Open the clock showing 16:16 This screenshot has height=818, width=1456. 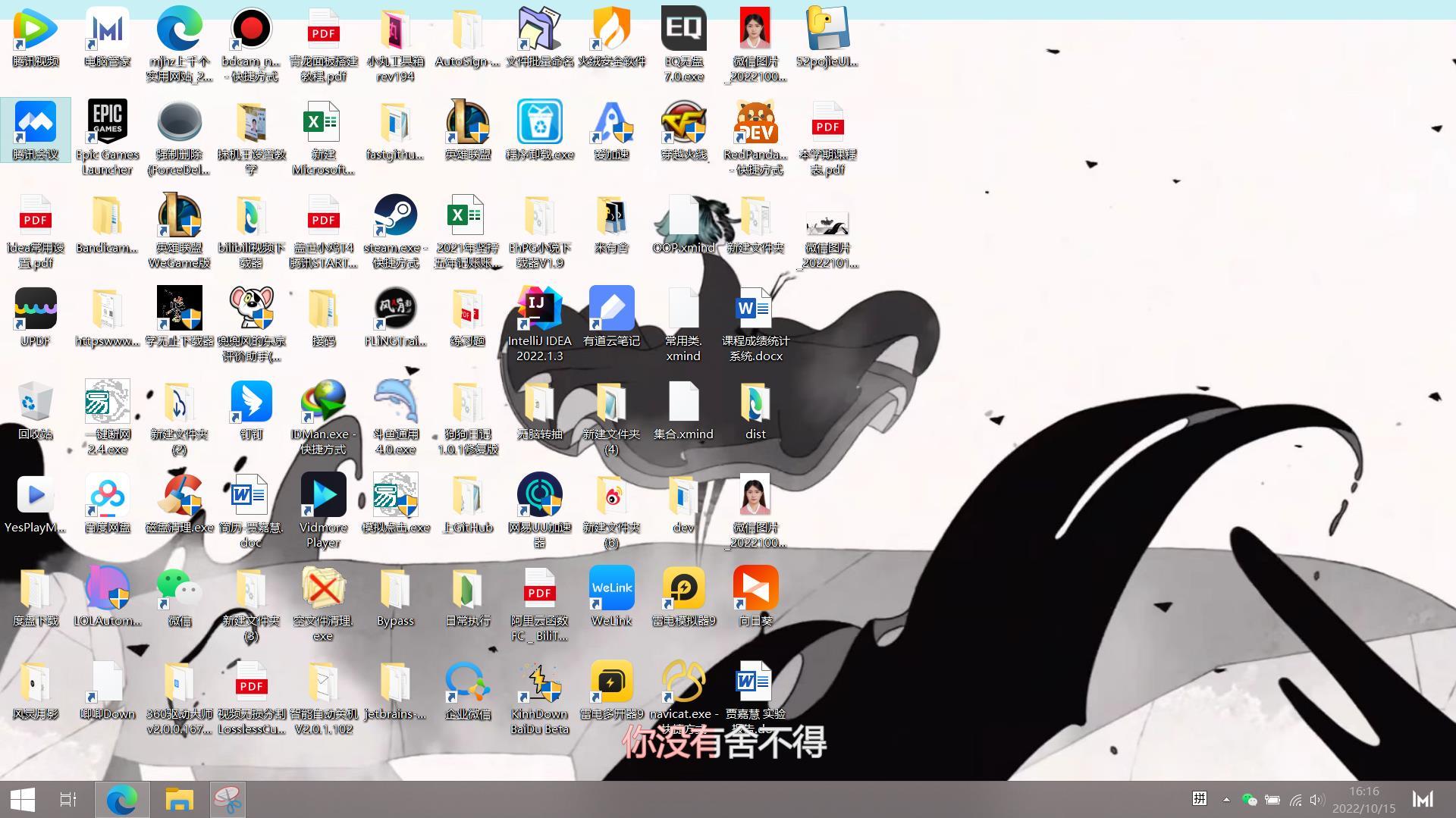1363,799
